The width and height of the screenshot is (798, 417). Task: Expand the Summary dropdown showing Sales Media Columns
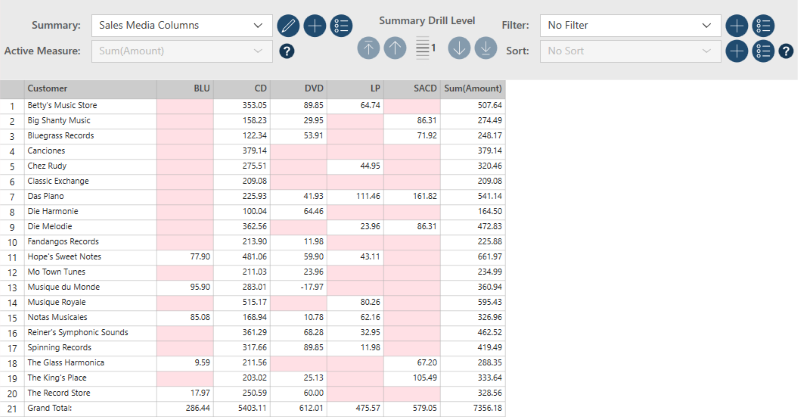point(180,25)
